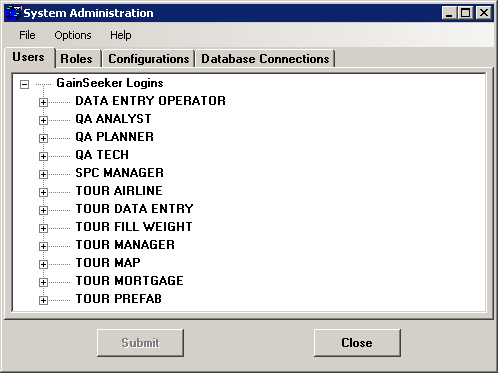Screen dimensions: 498x373
Task: Select the TOUR FILL WEIGHT tree item
Action: click(x=134, y=227)
